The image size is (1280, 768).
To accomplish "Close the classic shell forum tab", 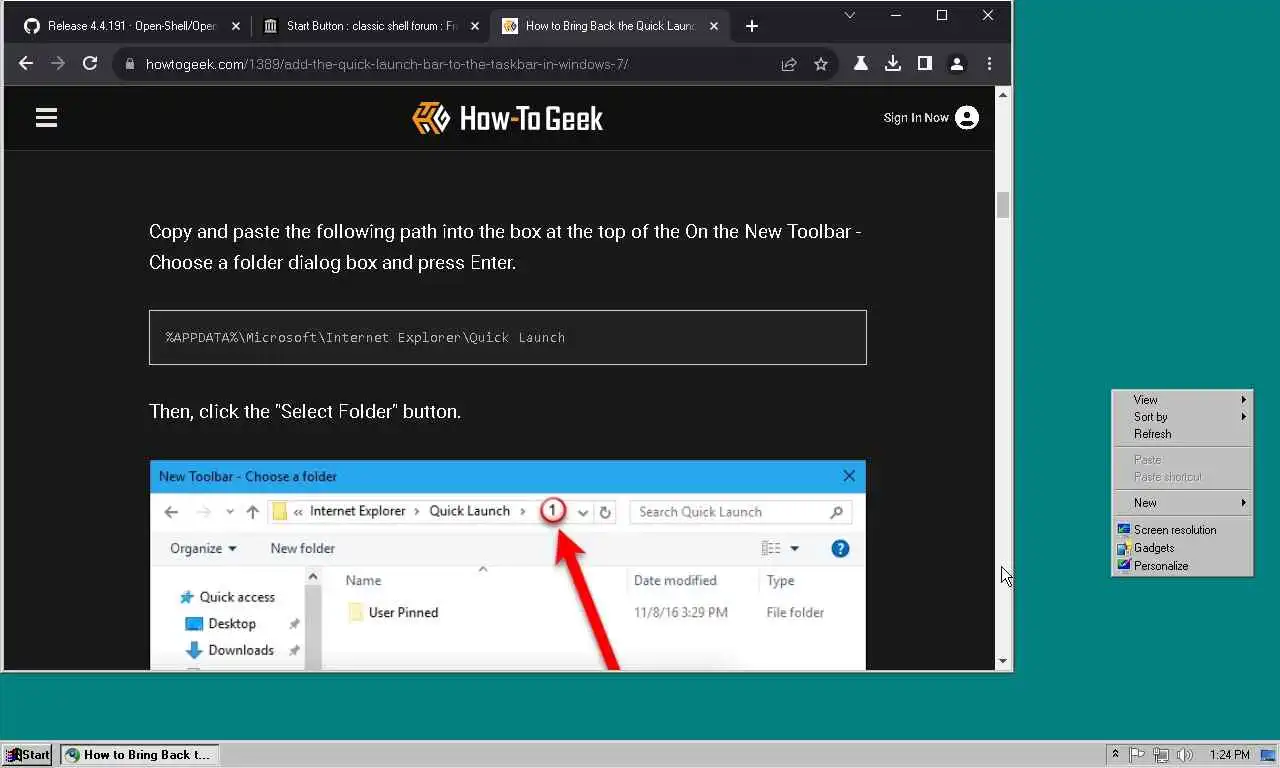I will (475, 26).
